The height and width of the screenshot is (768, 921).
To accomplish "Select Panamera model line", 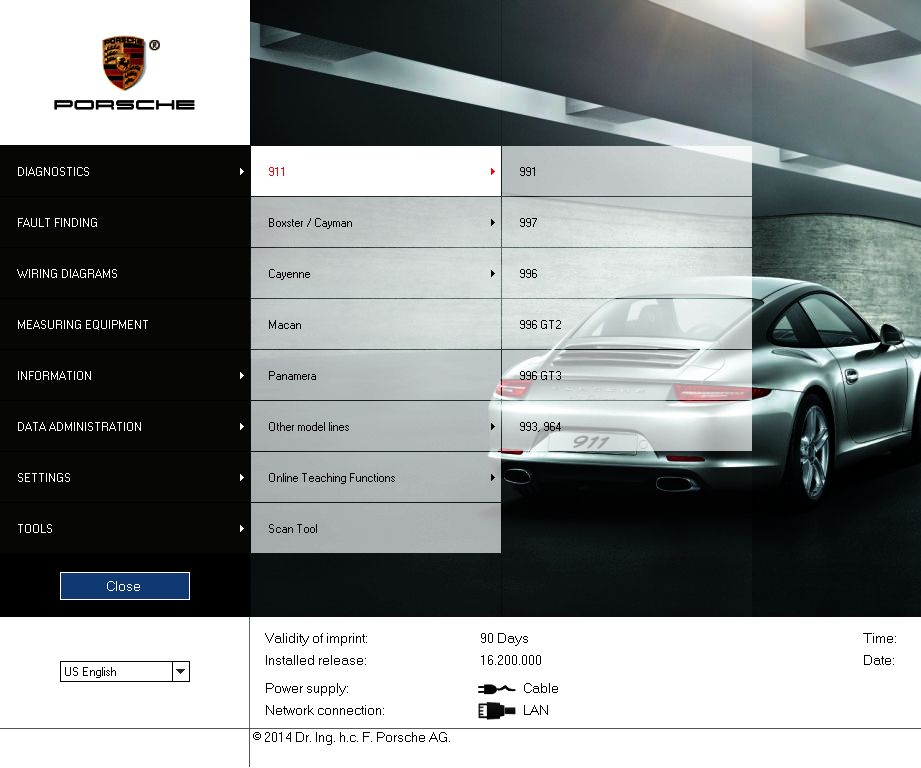I will point(376,376).
